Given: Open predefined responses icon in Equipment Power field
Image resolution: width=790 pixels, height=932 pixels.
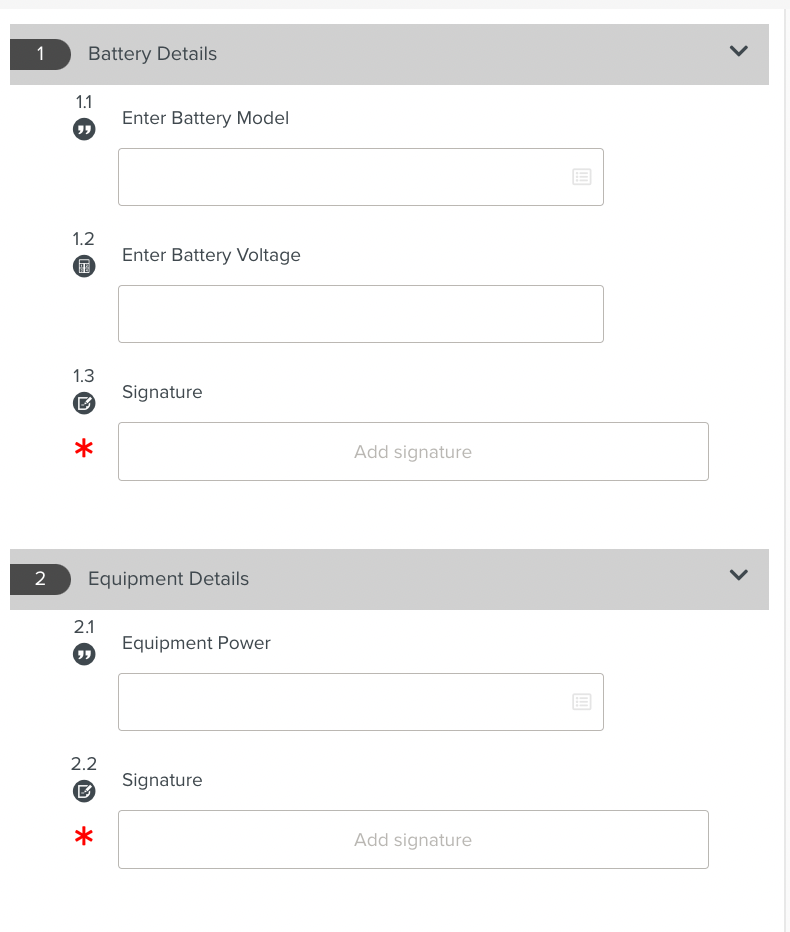Looking at the screenshot, I should point(581,701).
